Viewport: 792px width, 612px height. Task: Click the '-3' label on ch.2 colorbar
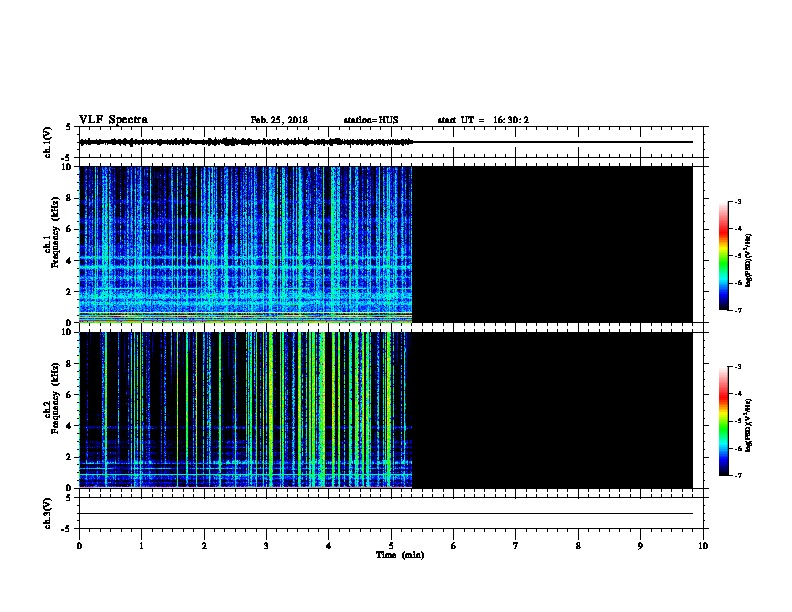[737, 367]
